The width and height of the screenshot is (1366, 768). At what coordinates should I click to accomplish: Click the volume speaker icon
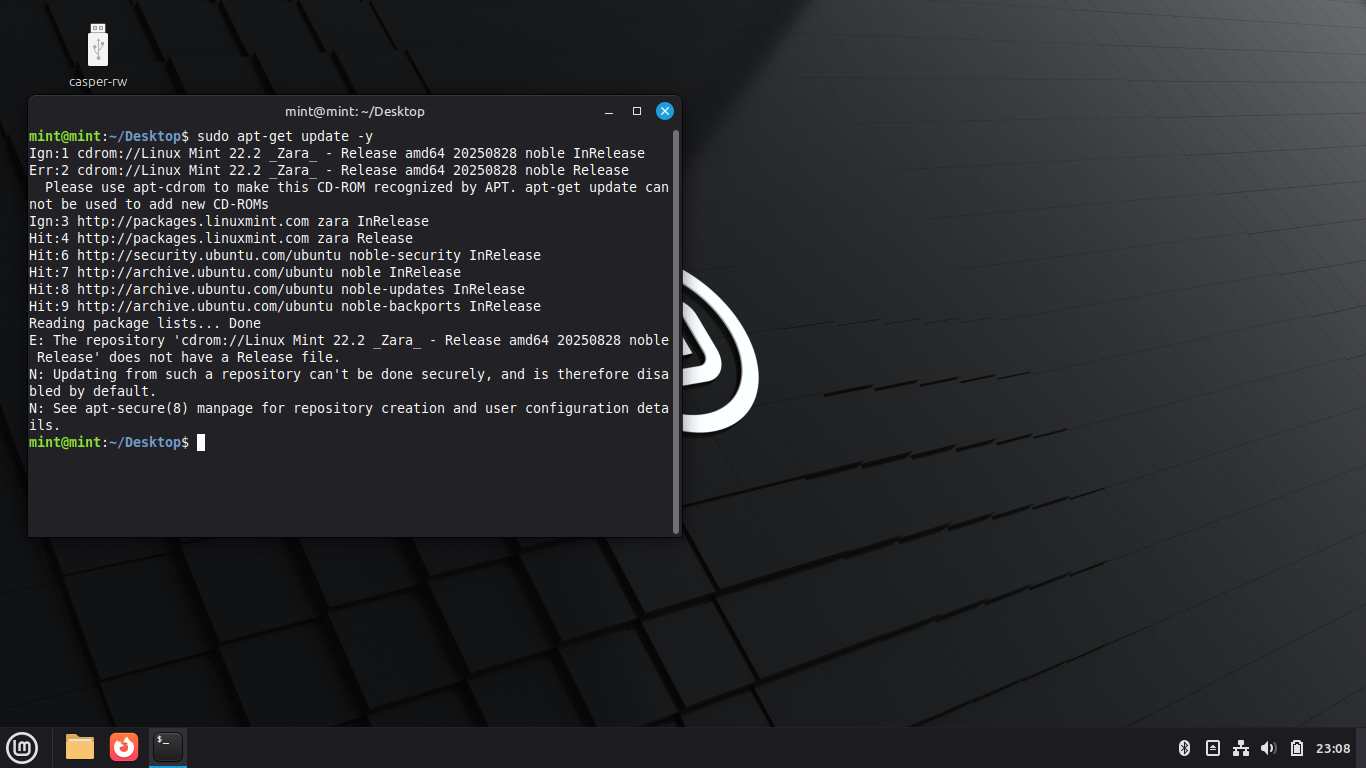pyautogui.click(x=1269, y=748)
